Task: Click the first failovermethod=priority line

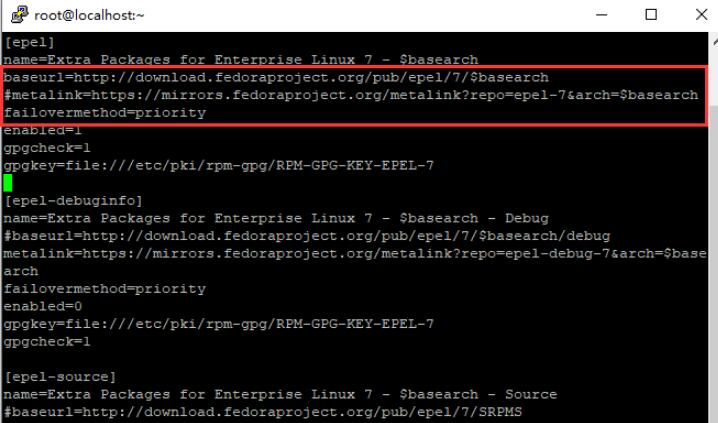Action: pyautogui.click(x=105, y=113)
